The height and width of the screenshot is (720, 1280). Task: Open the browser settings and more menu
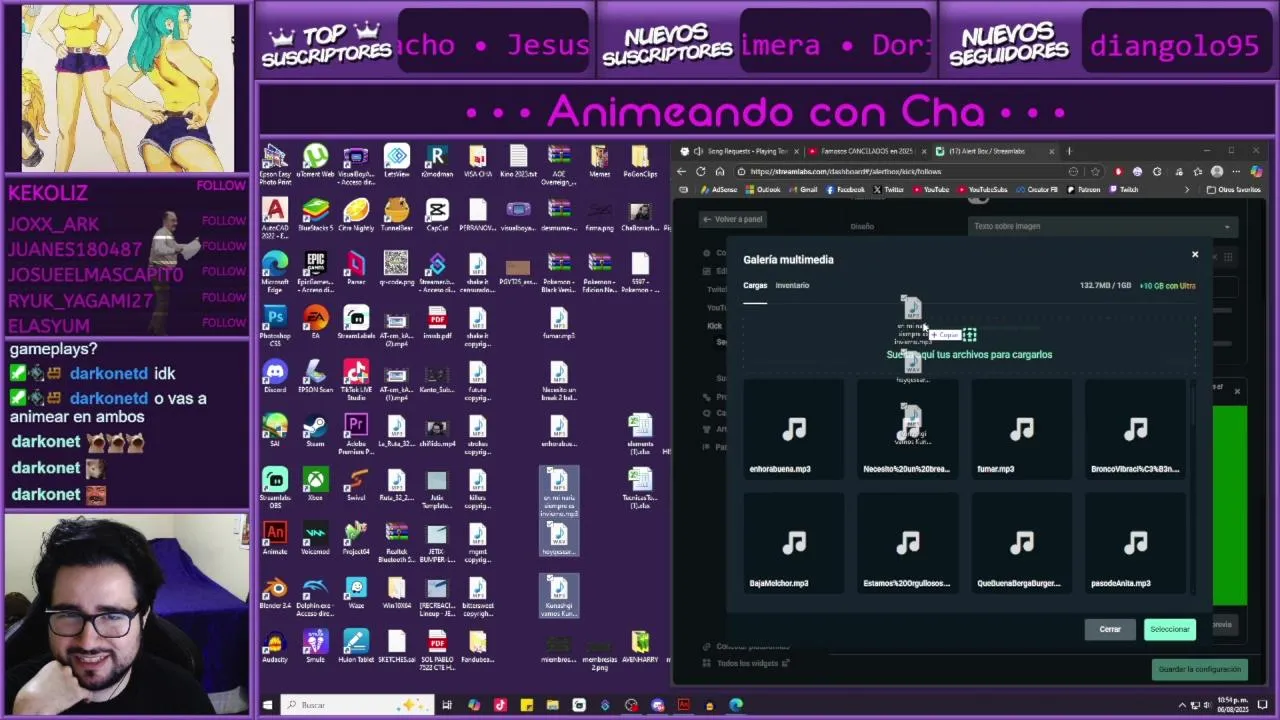coord(1236,172)
